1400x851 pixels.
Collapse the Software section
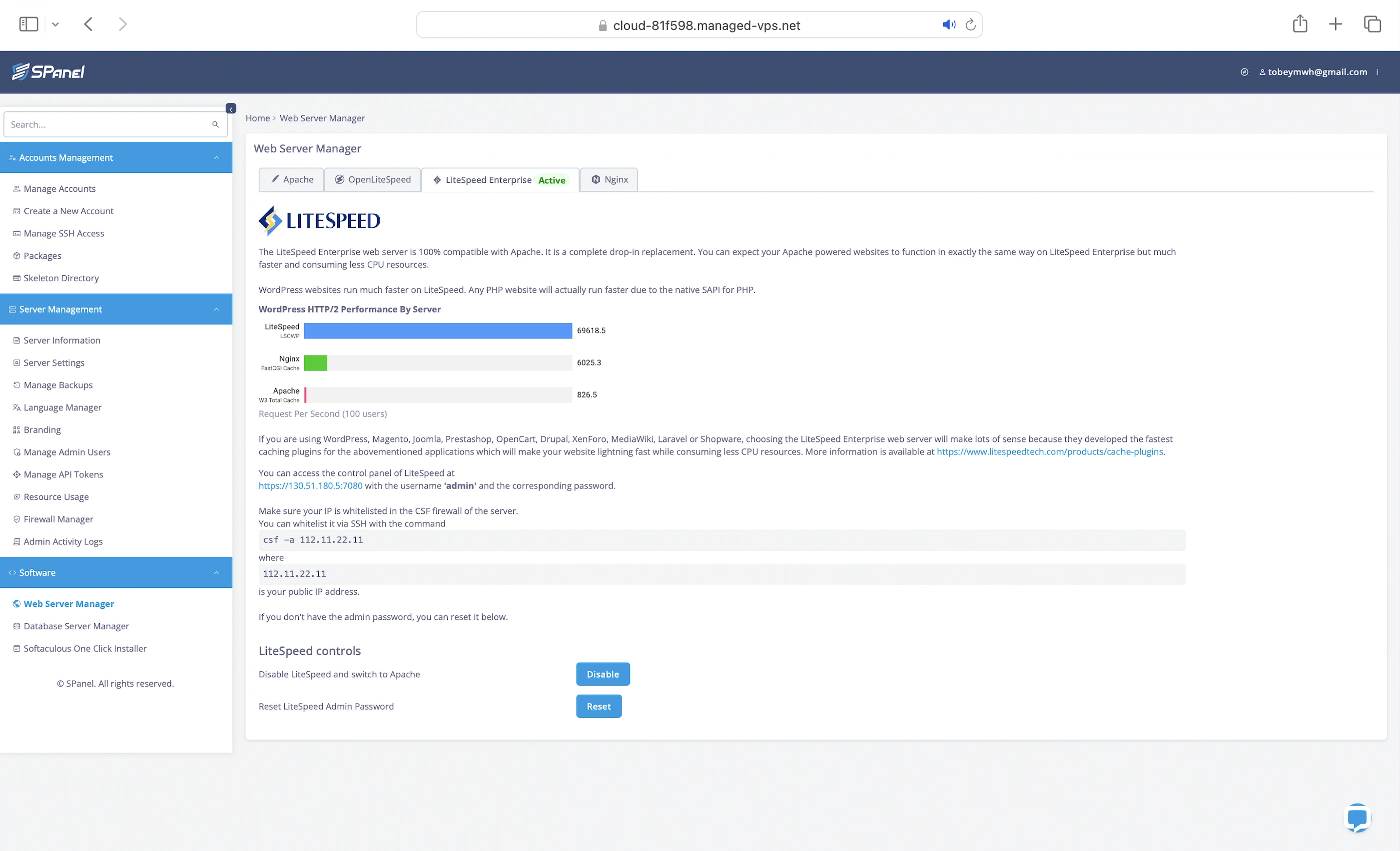click(216, 573)
